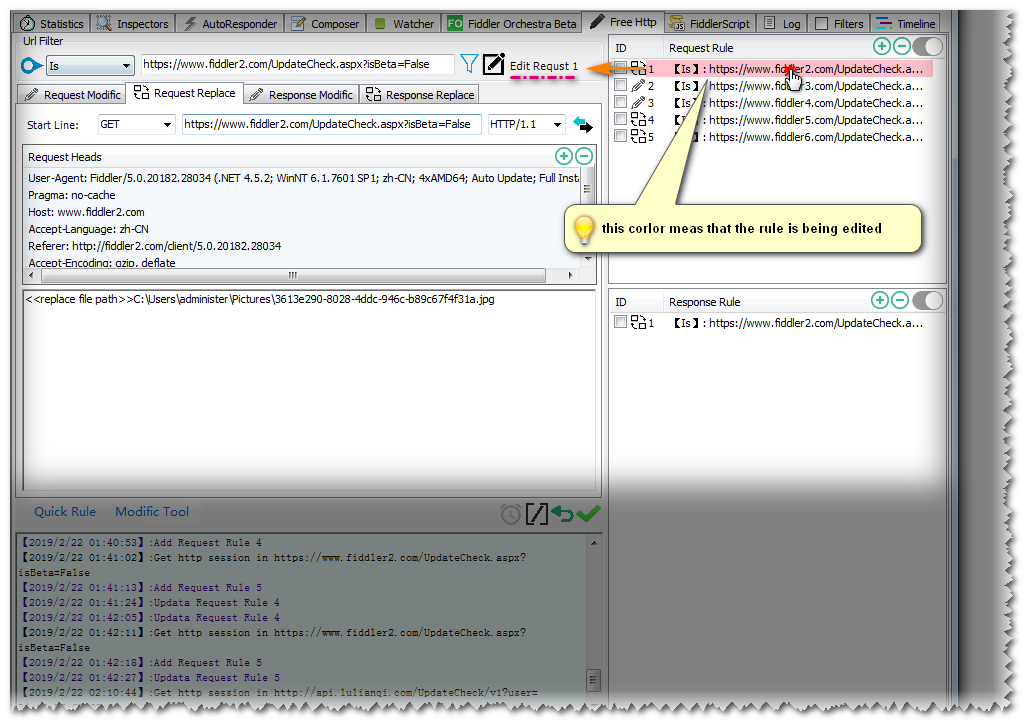Remove a rule using Request Rule minus icon
The image size is (1030, 728).
pyautogui.click(x=902, y=46)
